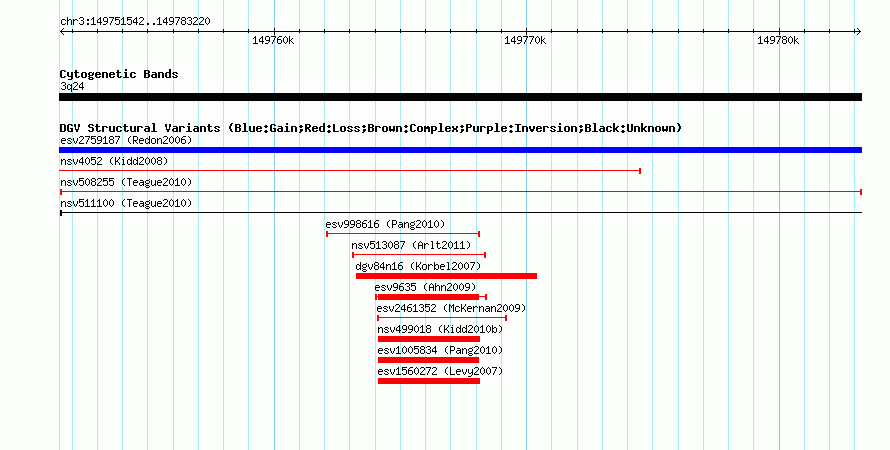The height and width of the screenshot is (450, 890).
Task: Open the esv1005834 (Pang2010) label
Action: click(x=440, y=350)
